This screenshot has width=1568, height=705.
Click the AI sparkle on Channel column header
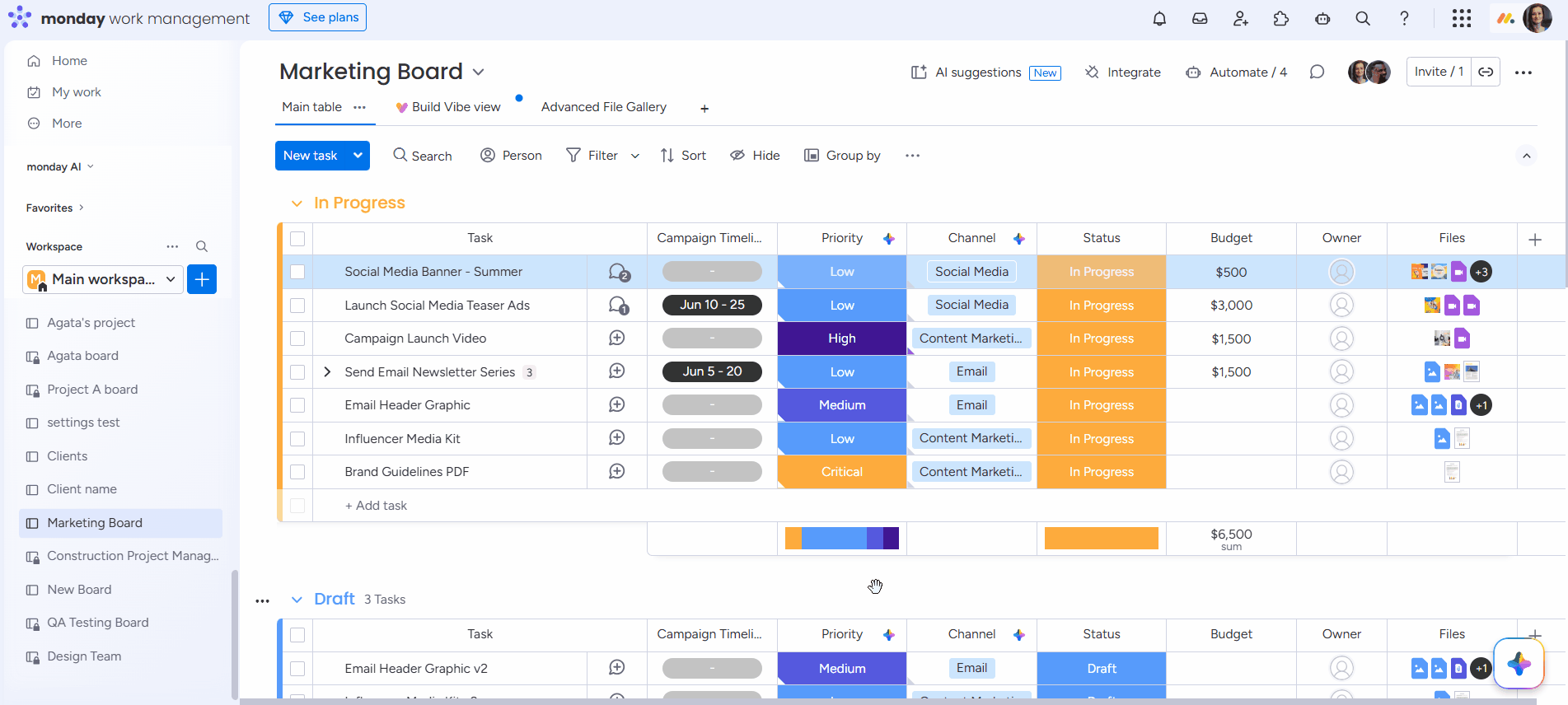[1019, 239]
